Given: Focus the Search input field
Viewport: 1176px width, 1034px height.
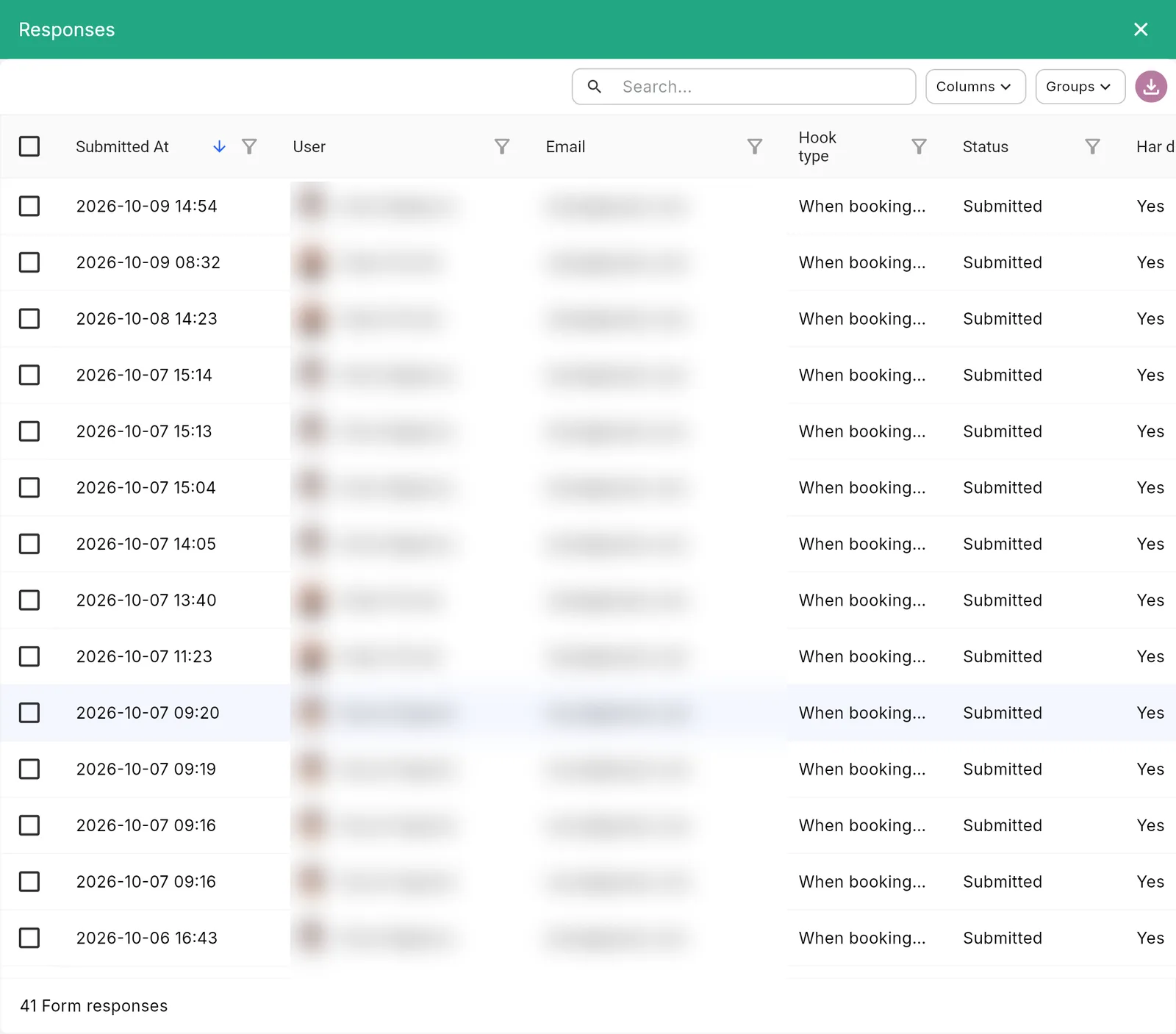Looking at the screenshot, I should coord(744,87).
